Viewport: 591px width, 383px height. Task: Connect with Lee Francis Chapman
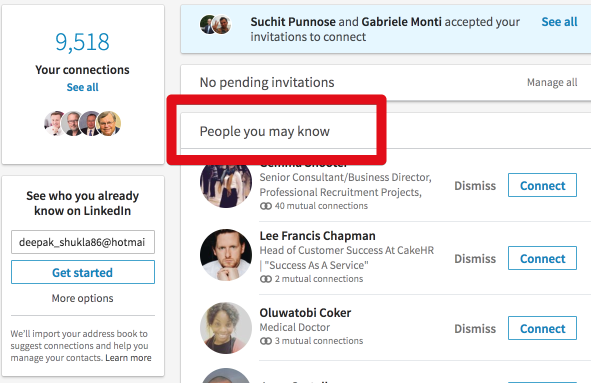(x=542, y=258)
